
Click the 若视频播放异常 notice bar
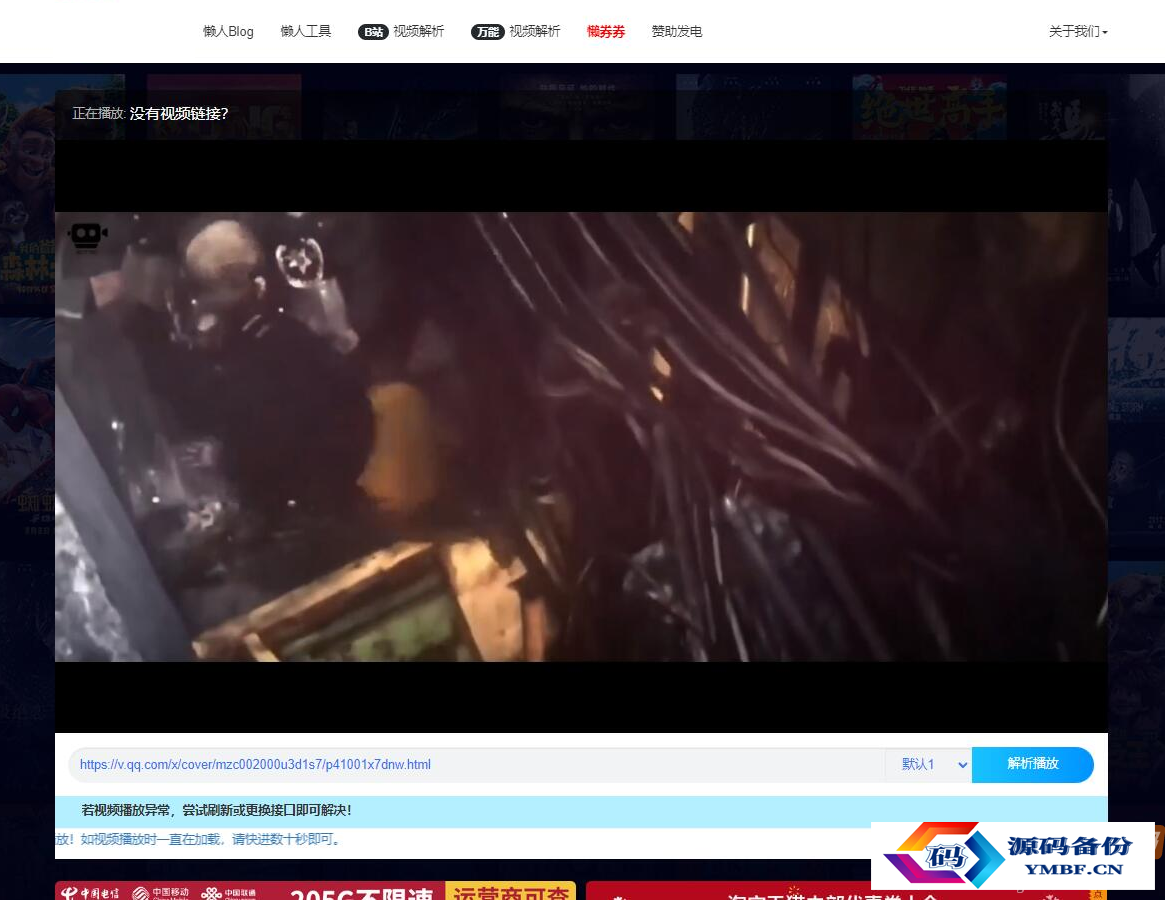click(x=581, y=811)
